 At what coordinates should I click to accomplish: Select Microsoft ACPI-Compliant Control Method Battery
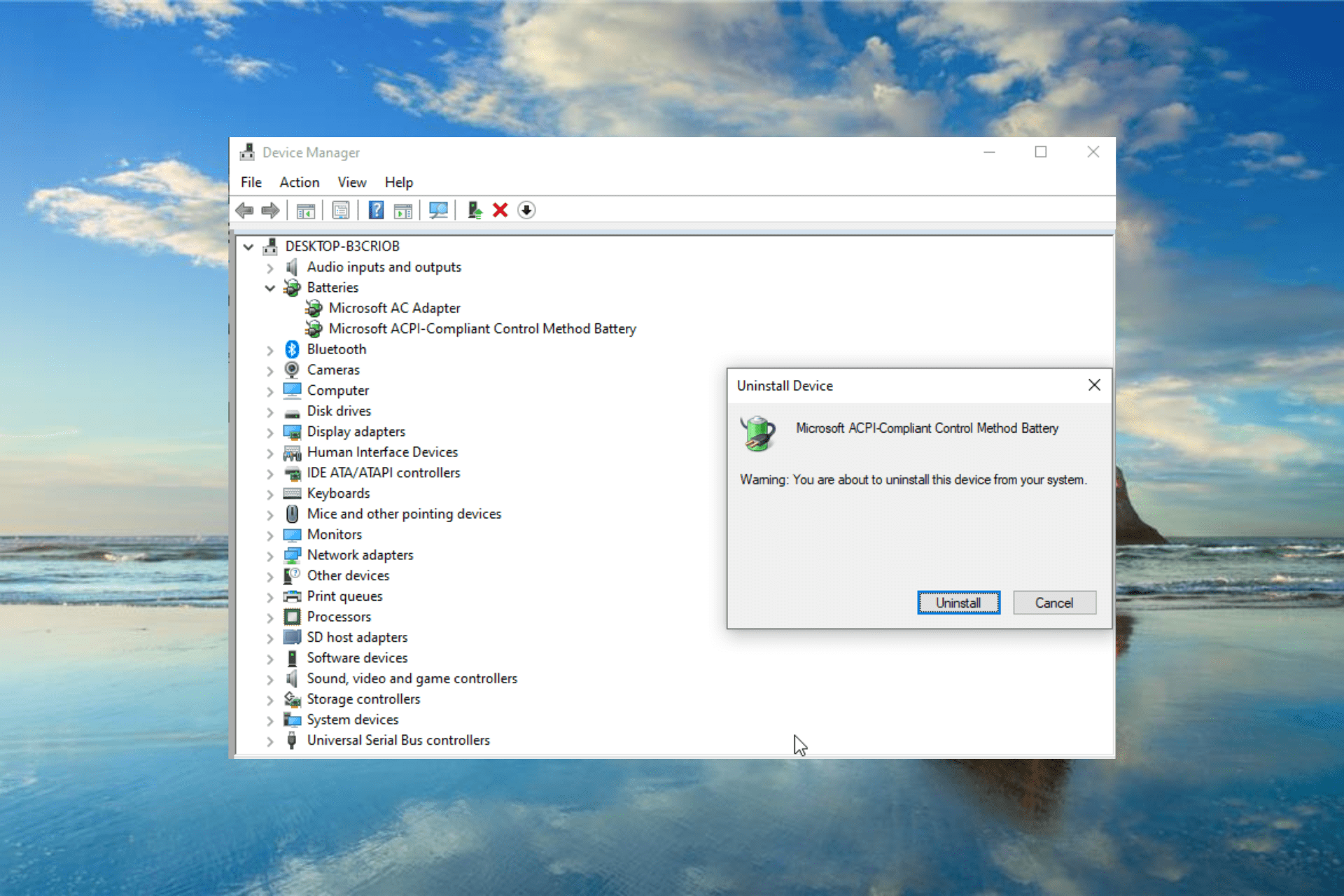click(482, 328)
